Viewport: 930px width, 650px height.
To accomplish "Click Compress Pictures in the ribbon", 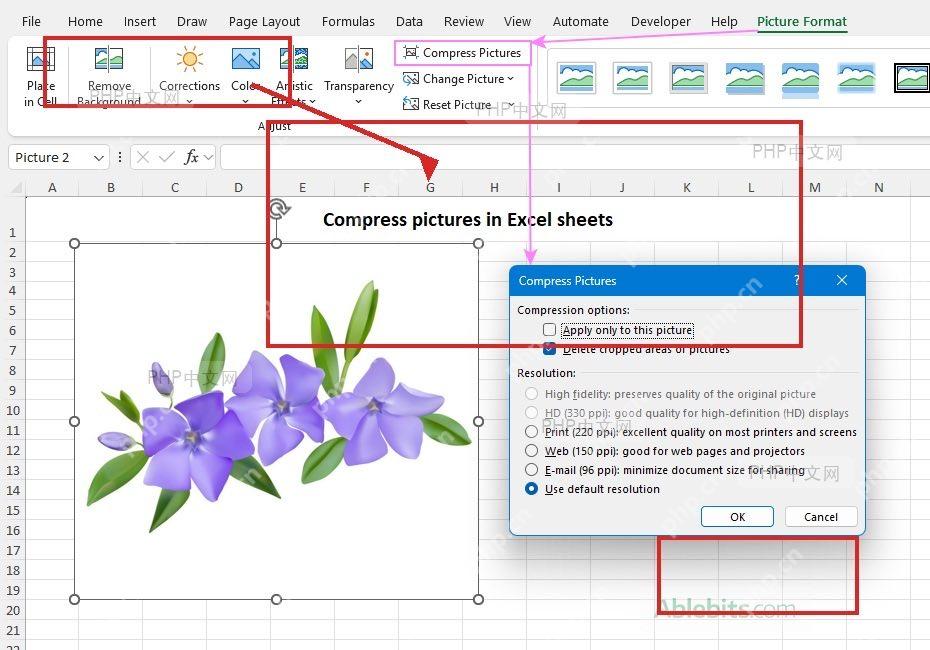I will point(462,53).
